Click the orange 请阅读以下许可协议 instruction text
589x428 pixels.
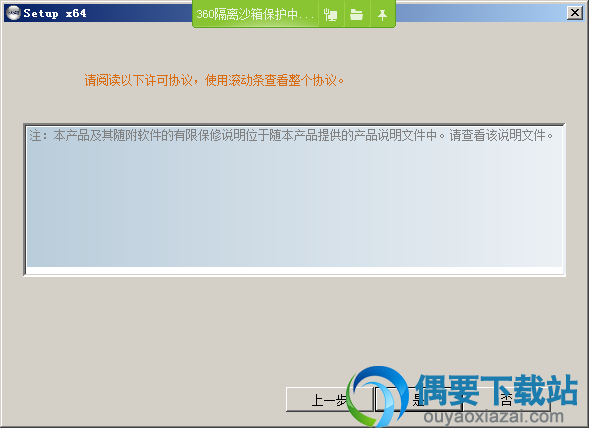(214, 80)
